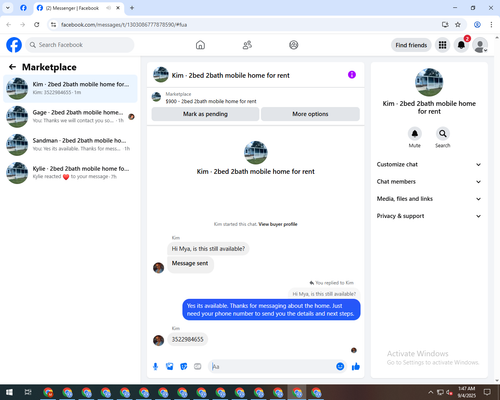
Task: Click the chat header house avatar
Action: click(161, 75)
